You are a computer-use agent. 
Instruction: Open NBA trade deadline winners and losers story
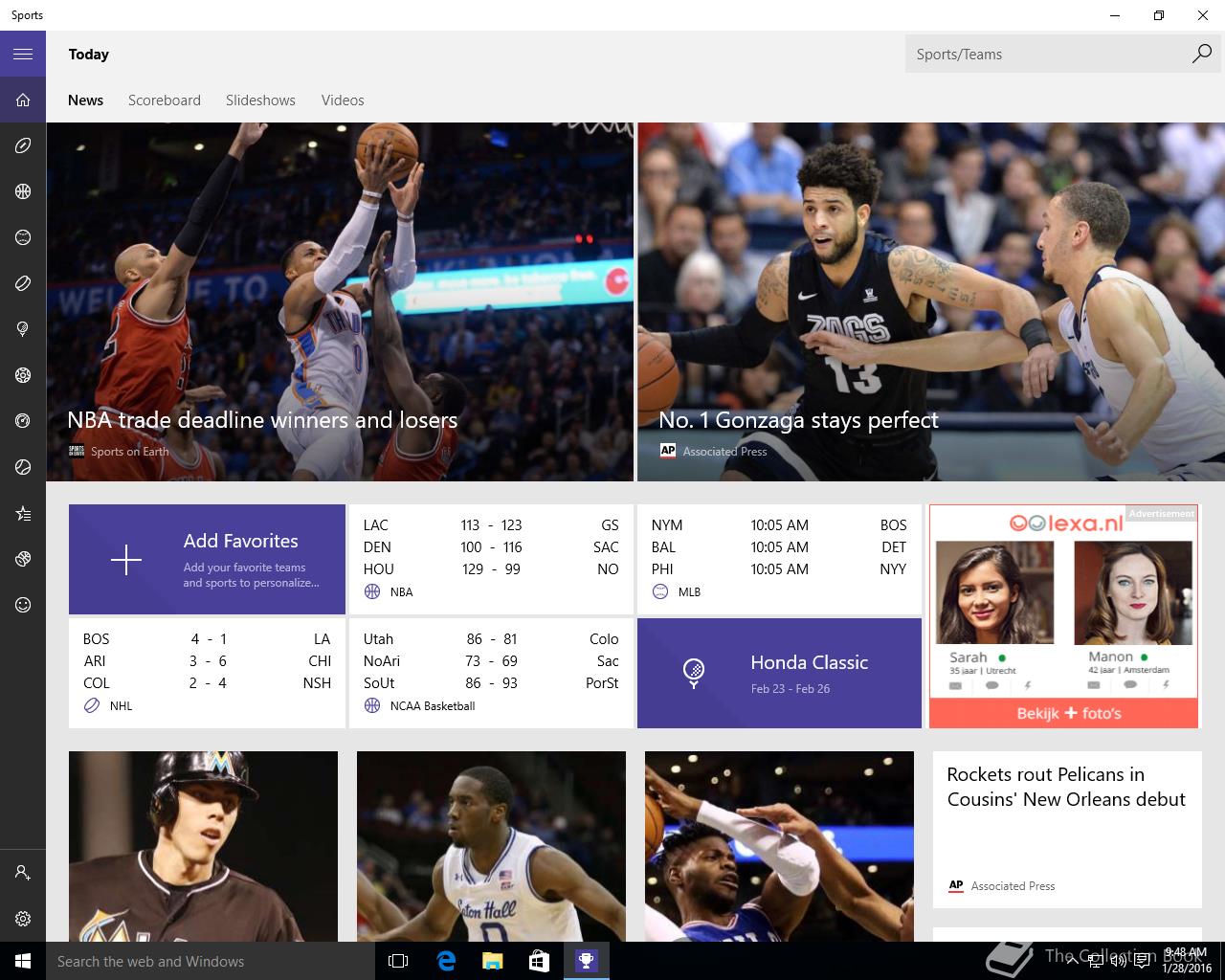340,301
